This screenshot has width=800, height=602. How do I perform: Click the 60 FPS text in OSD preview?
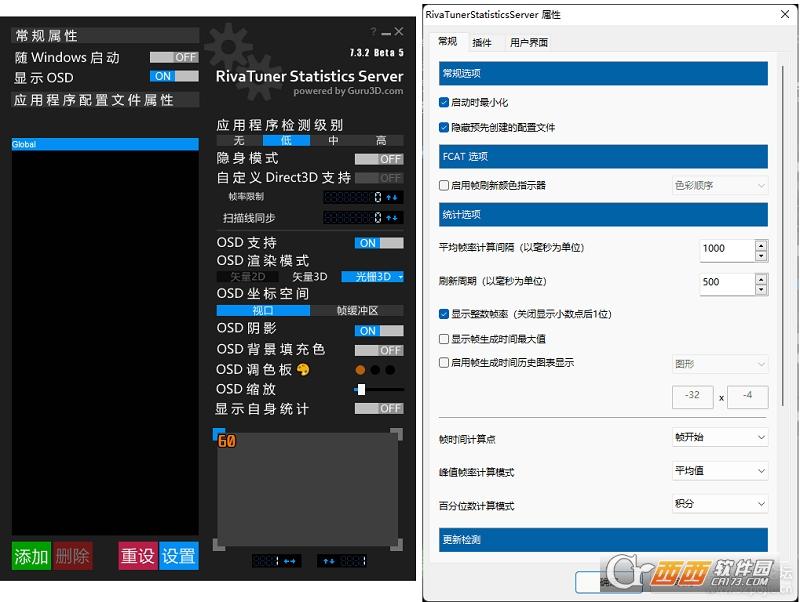click(x=227, y=441)
